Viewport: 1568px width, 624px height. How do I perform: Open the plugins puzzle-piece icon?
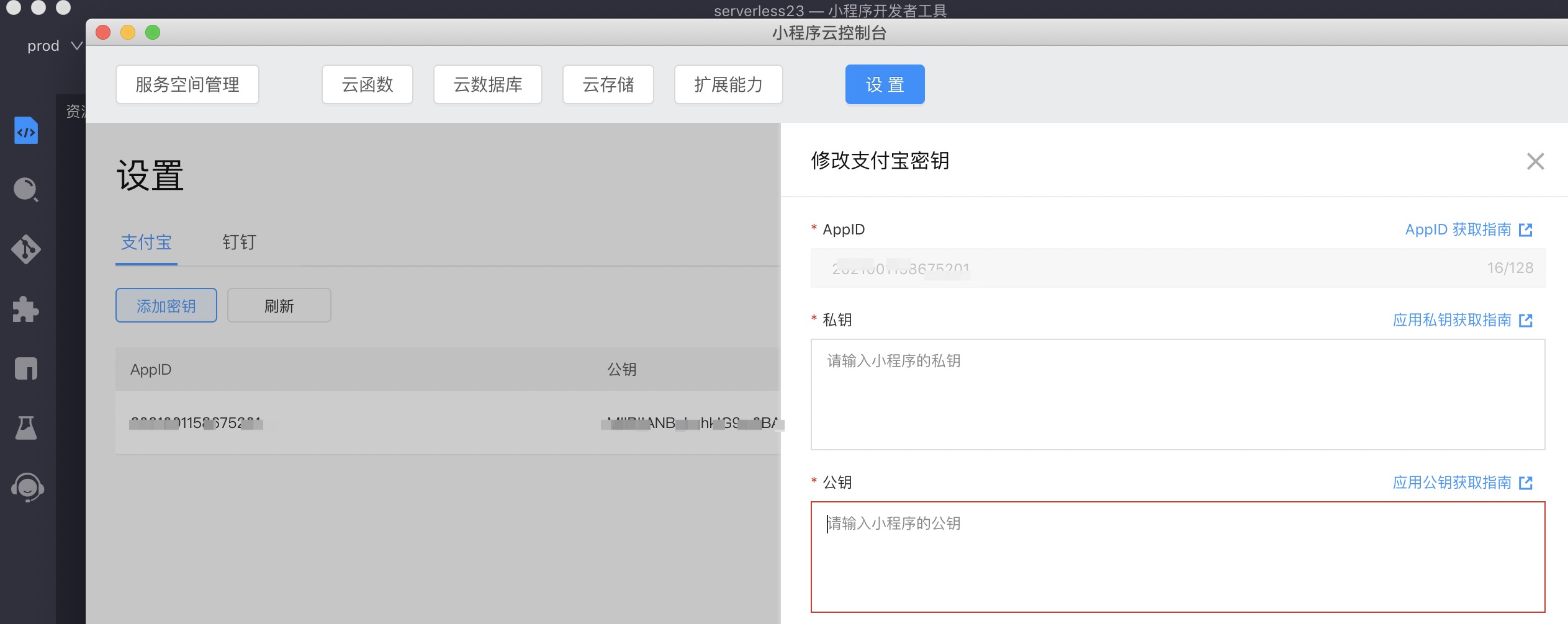[x=26, y=309]
